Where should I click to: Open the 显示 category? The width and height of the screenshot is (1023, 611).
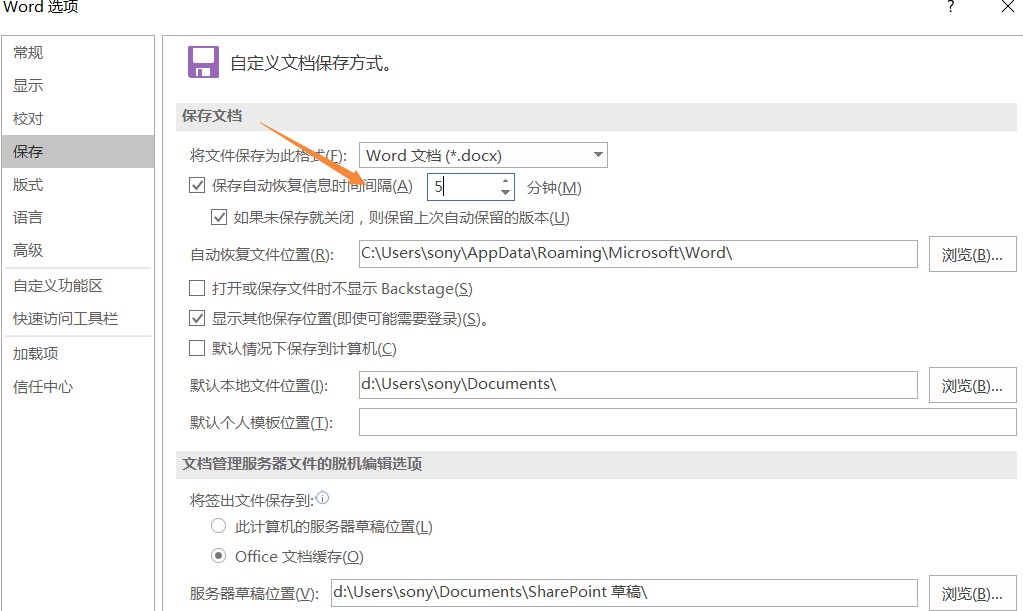click(78, 85)
